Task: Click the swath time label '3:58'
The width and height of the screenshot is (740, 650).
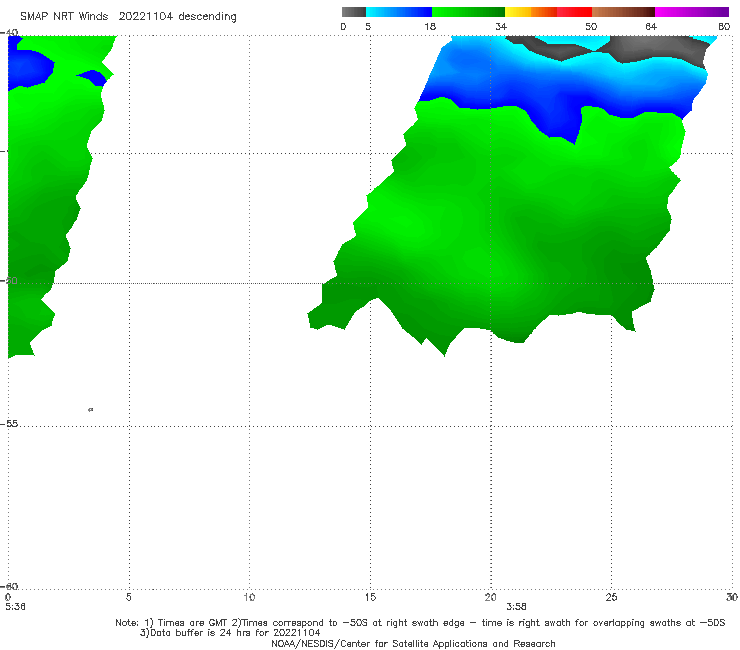Action: pos(516,607)
